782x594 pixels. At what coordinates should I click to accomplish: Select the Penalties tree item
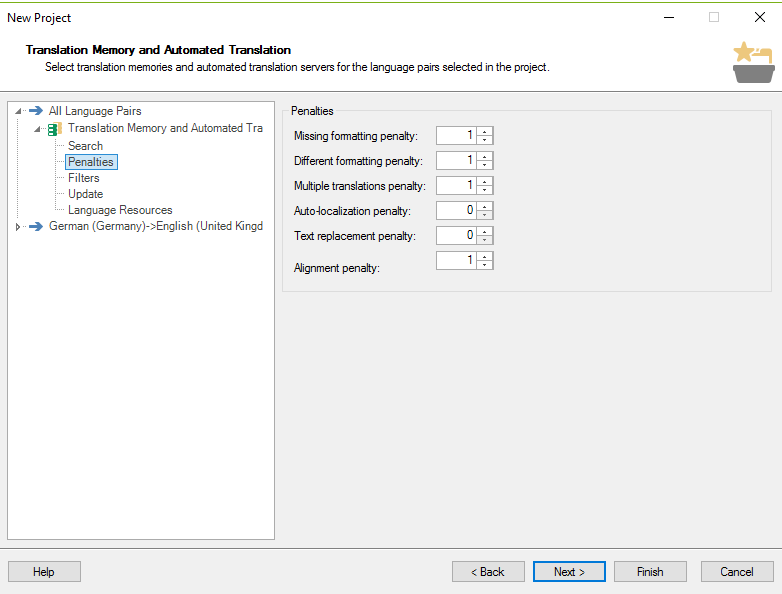[91, 162]
